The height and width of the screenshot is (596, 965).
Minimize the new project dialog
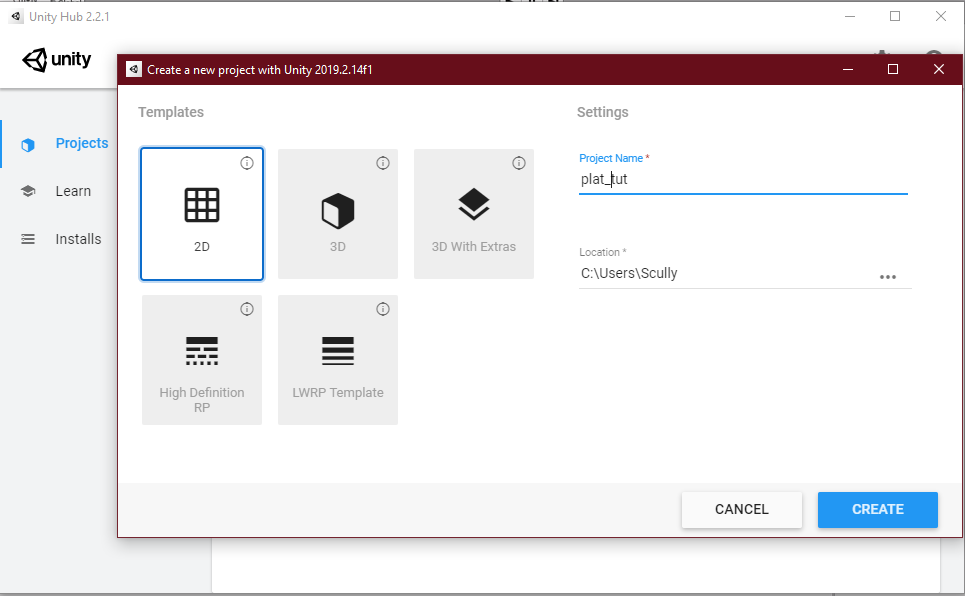pos(847,70)
